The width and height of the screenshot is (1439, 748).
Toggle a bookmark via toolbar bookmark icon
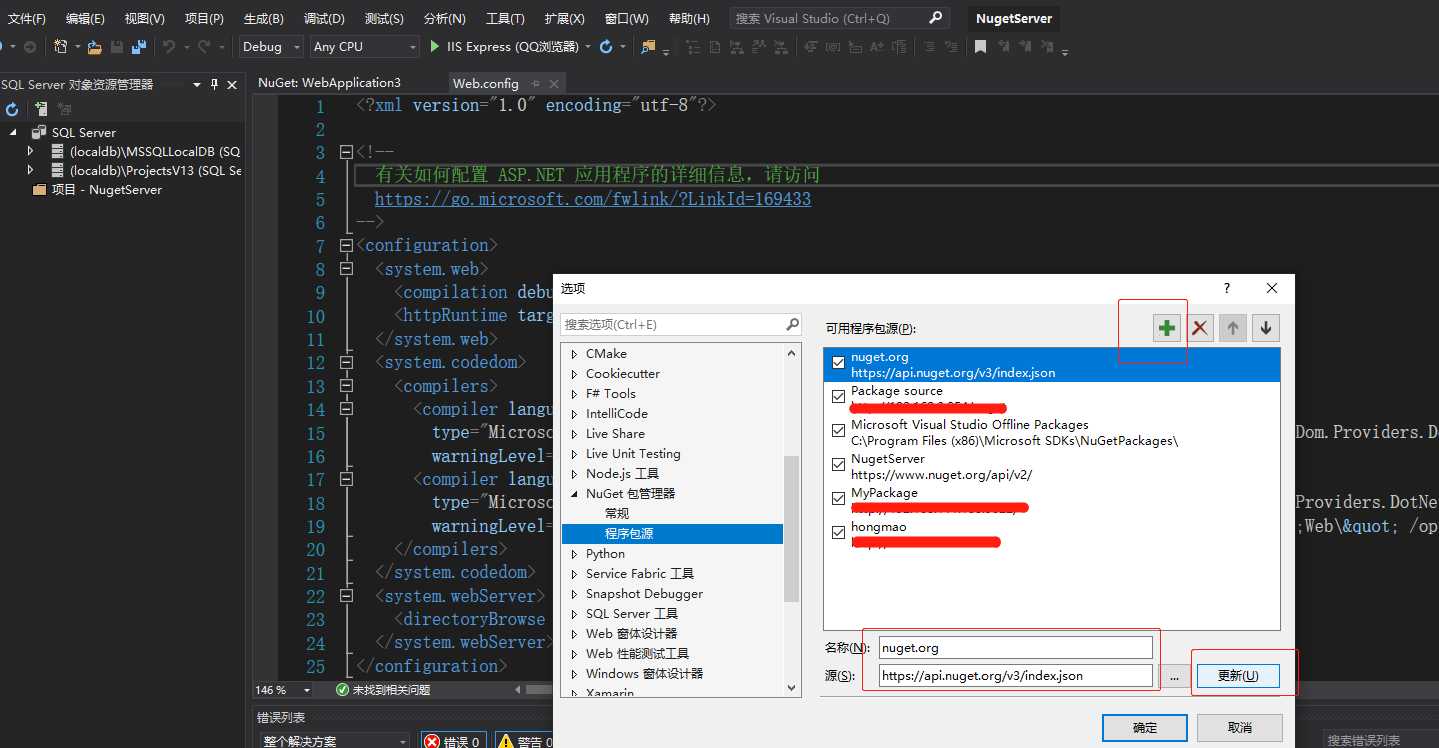[x=980, y=46]
